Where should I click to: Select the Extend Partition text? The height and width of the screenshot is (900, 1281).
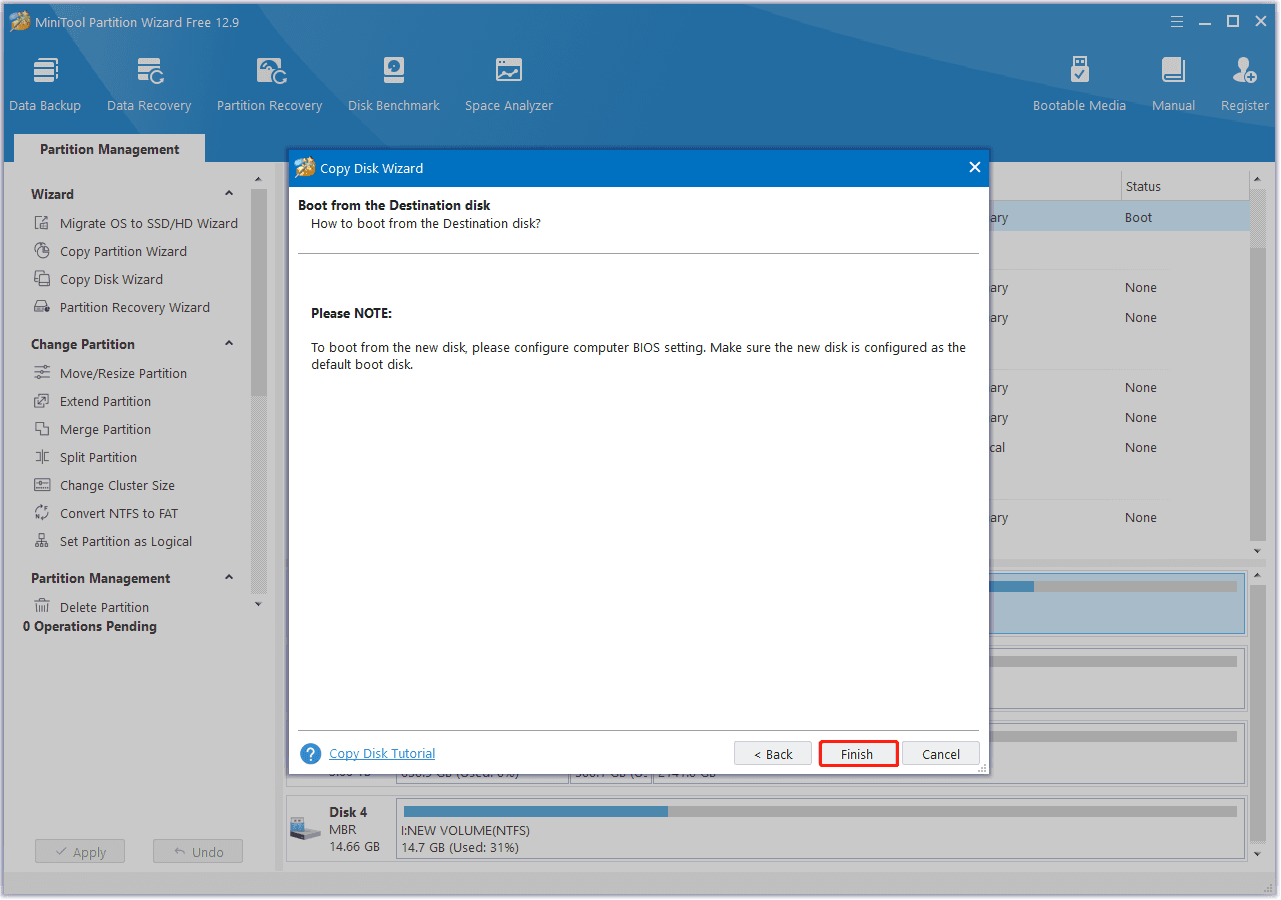105,401
